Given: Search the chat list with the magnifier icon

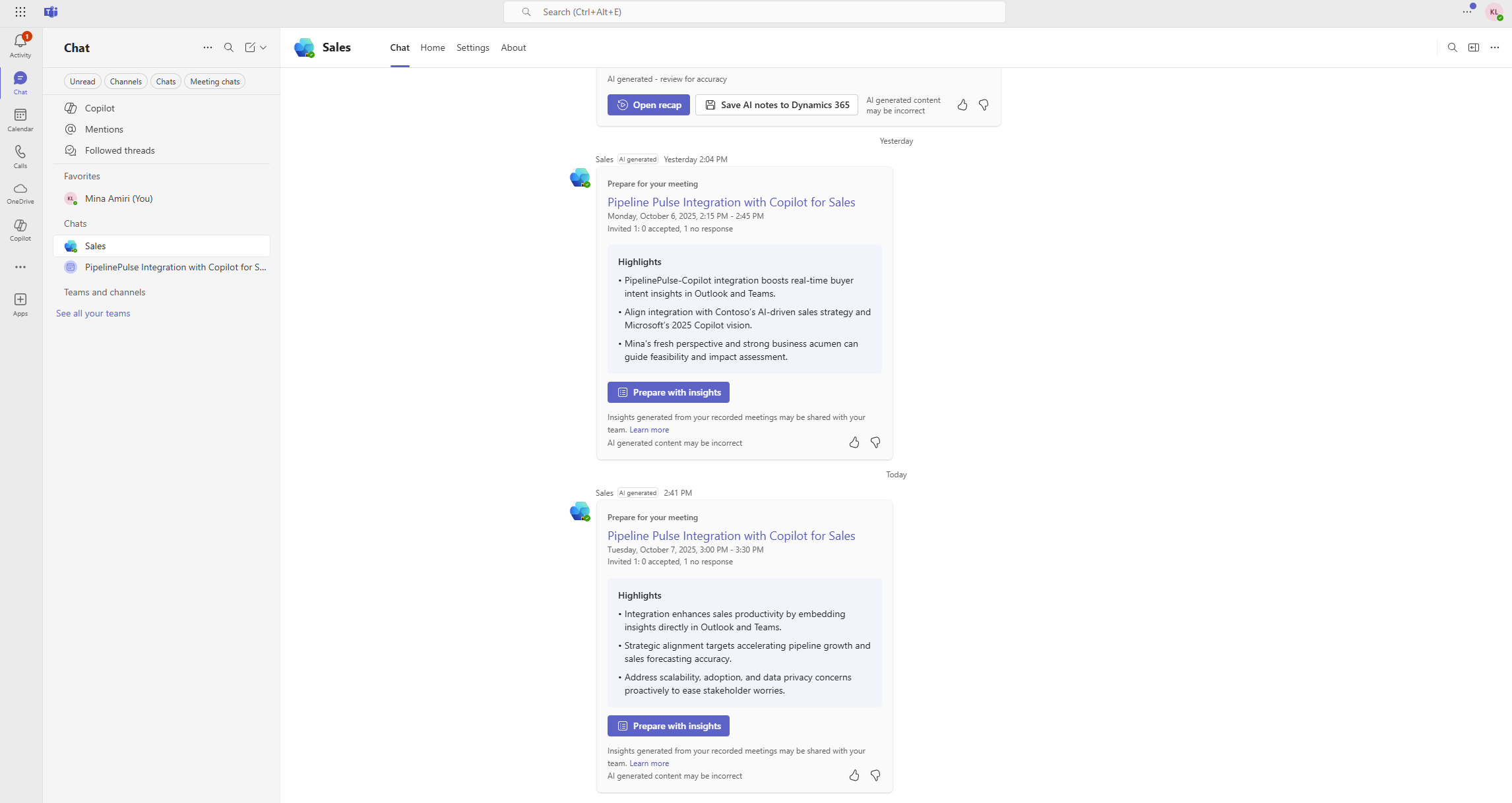Looking at the screenshot, I should coord(229,47).
